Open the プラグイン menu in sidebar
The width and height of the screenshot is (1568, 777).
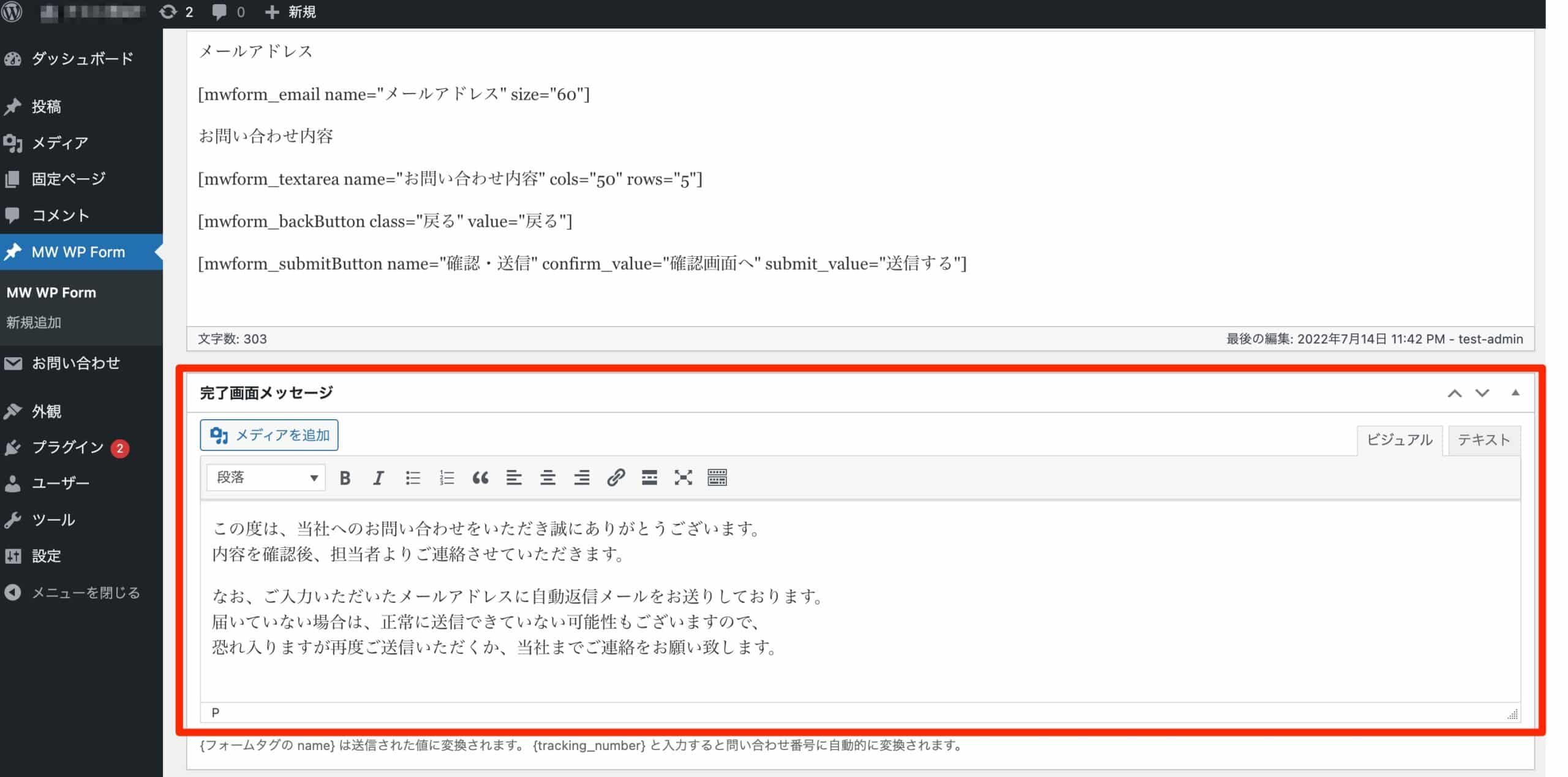67,447
